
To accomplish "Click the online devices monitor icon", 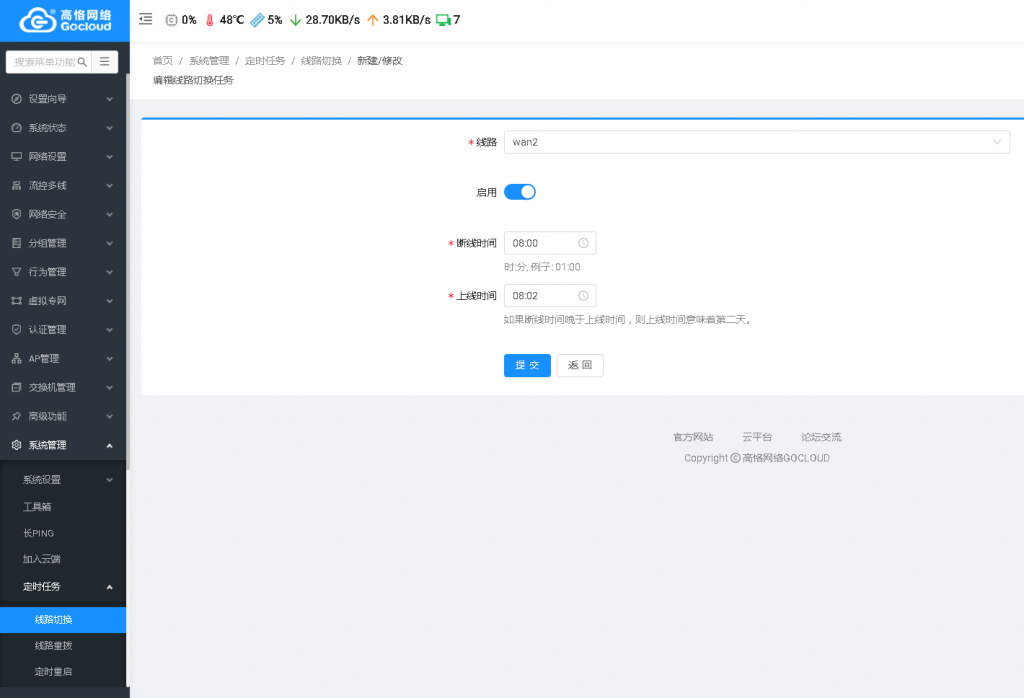I will (x=443, y=19).
